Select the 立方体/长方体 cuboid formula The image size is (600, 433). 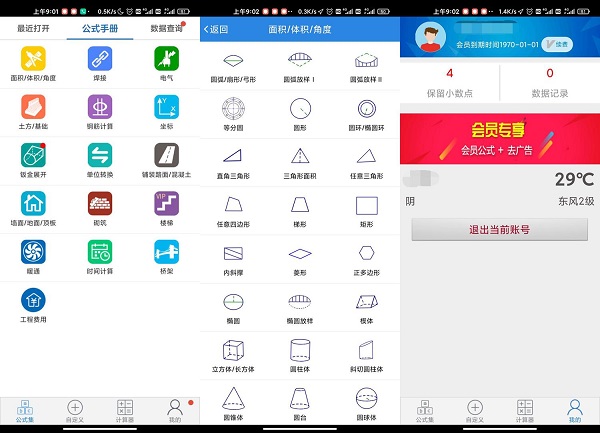pyautogui.click(x=233, y=356)
